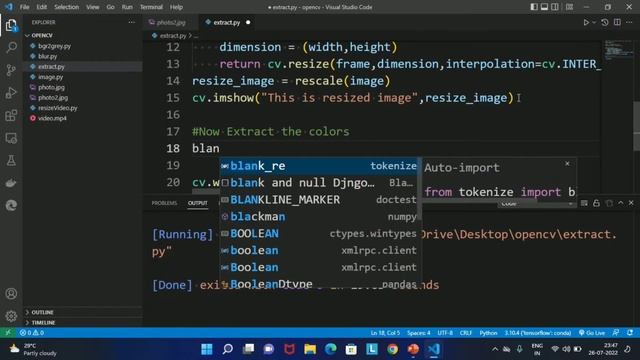
Task: Open the Extensions view
Action: (11, 116)
